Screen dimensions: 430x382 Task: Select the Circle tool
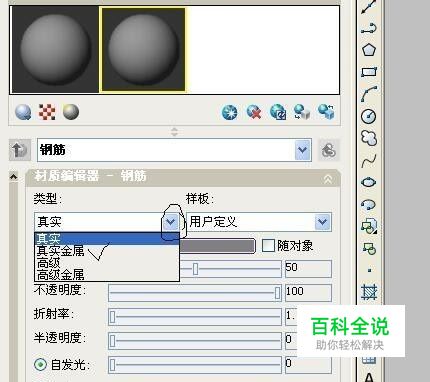(369, 116)
